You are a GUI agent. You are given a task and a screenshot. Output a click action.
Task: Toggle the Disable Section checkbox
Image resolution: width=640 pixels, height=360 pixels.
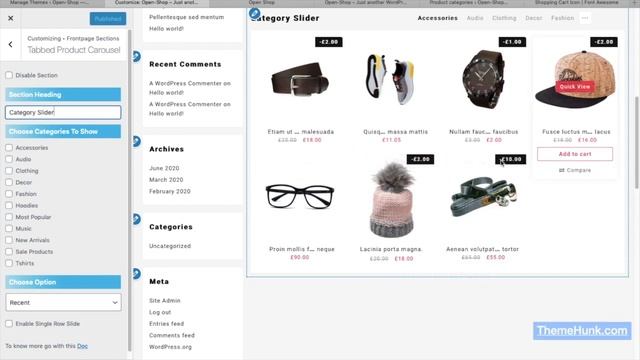tap(9, 75)
